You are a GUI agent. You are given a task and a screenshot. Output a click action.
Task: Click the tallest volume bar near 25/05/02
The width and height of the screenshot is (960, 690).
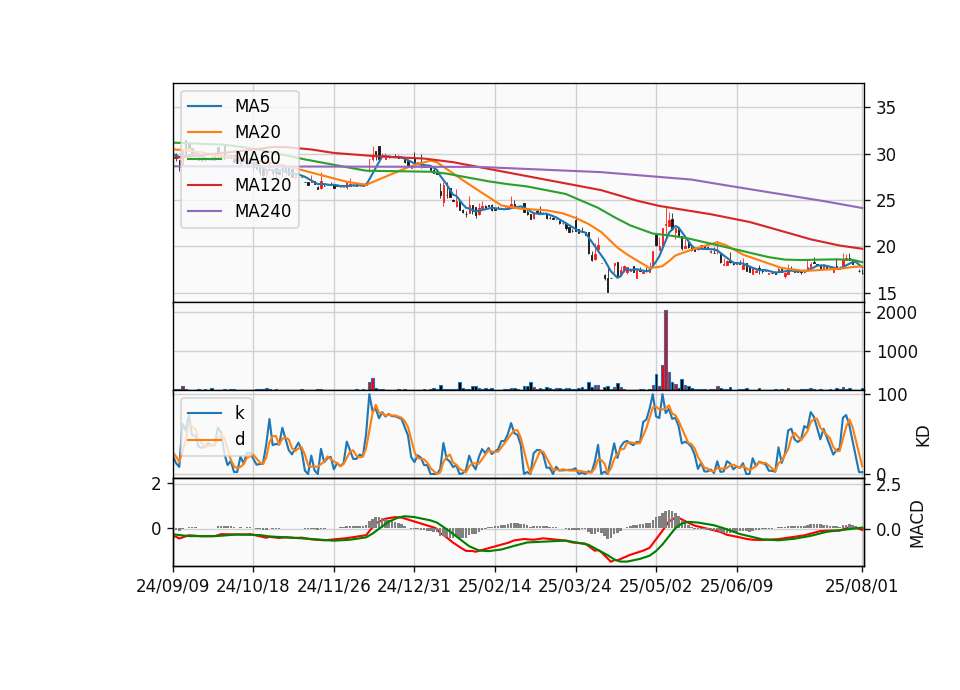point(666,350)
